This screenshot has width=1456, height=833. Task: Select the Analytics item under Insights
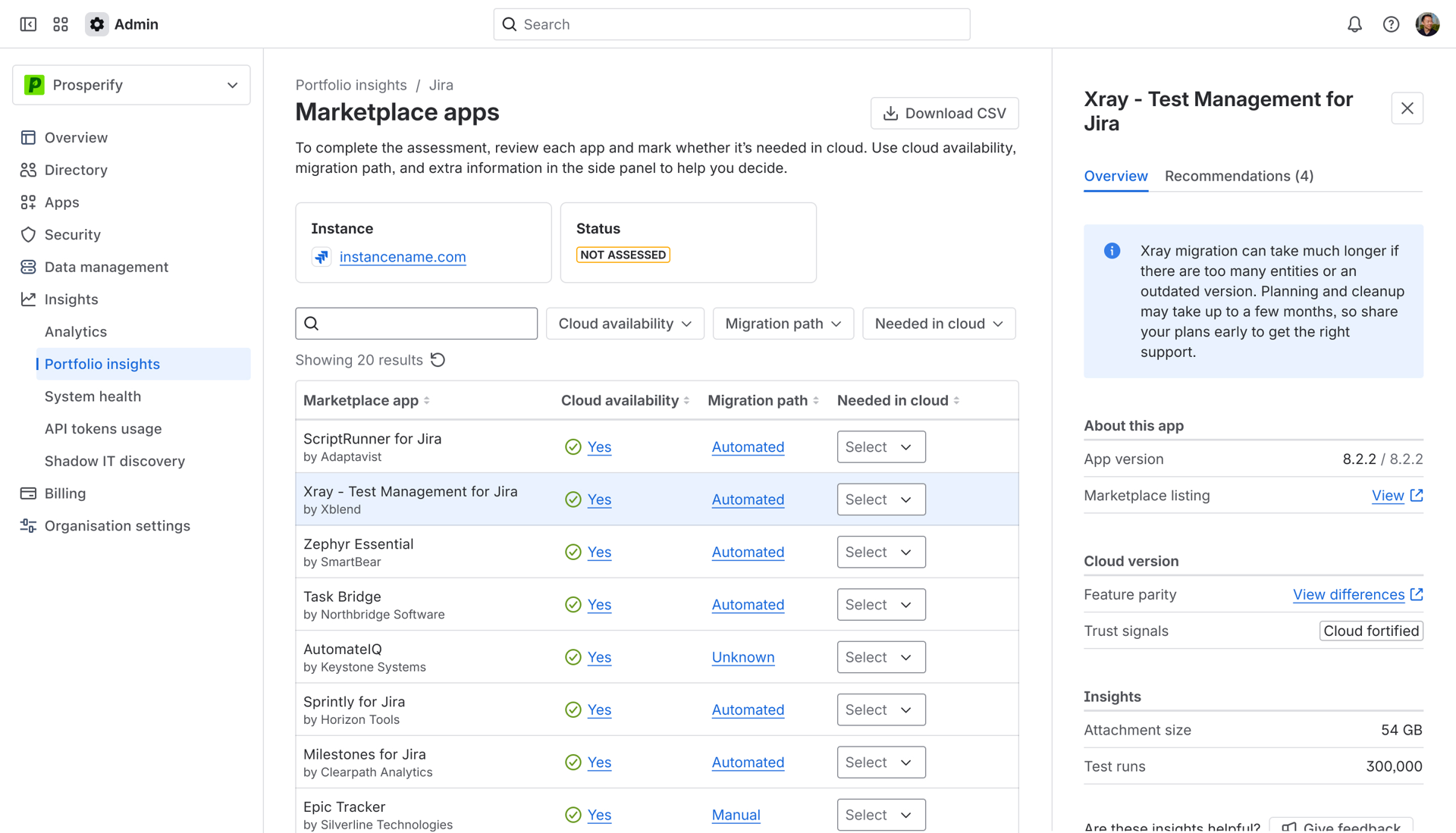point(76,331)
